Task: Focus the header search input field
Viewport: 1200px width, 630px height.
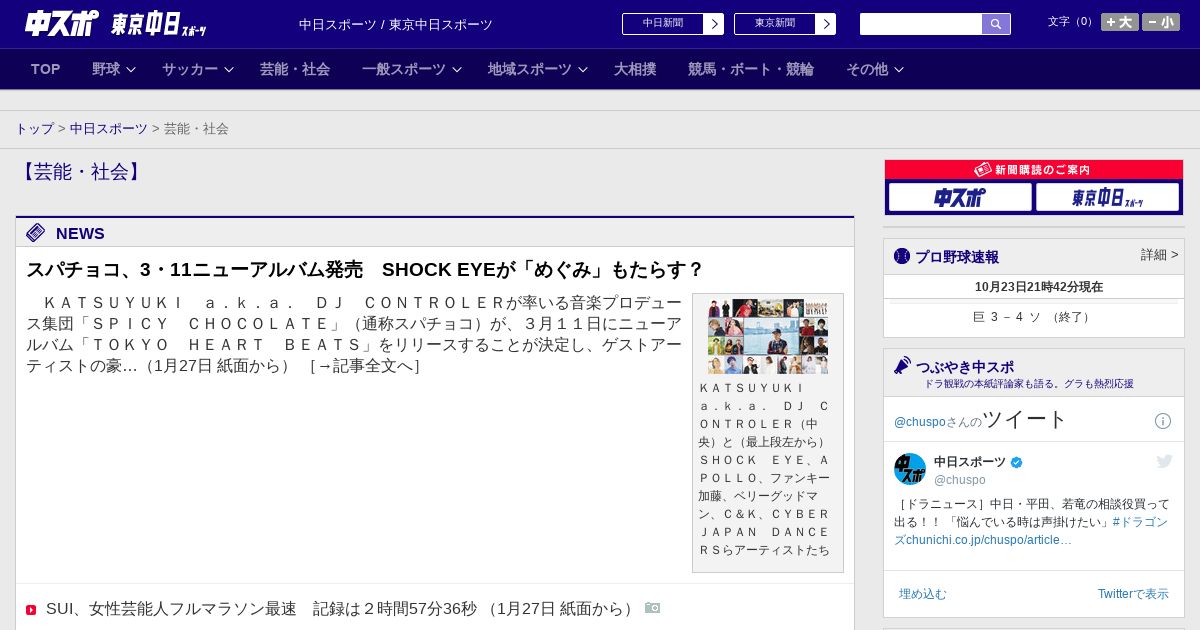Action: pyautogui.click(x=921, y=24)
